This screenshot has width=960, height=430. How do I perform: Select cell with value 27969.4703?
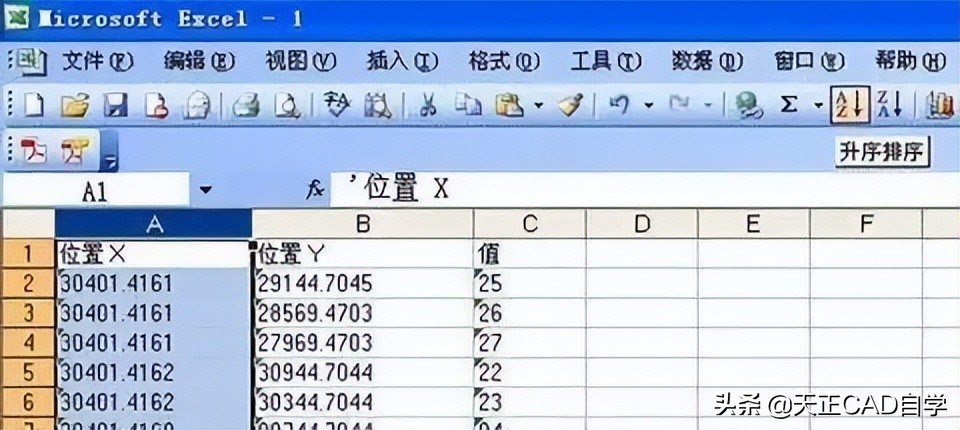362,342
